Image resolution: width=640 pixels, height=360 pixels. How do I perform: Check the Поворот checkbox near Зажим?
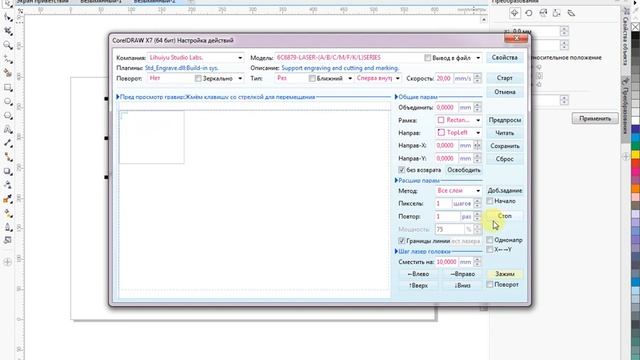[x=490, y=284]
